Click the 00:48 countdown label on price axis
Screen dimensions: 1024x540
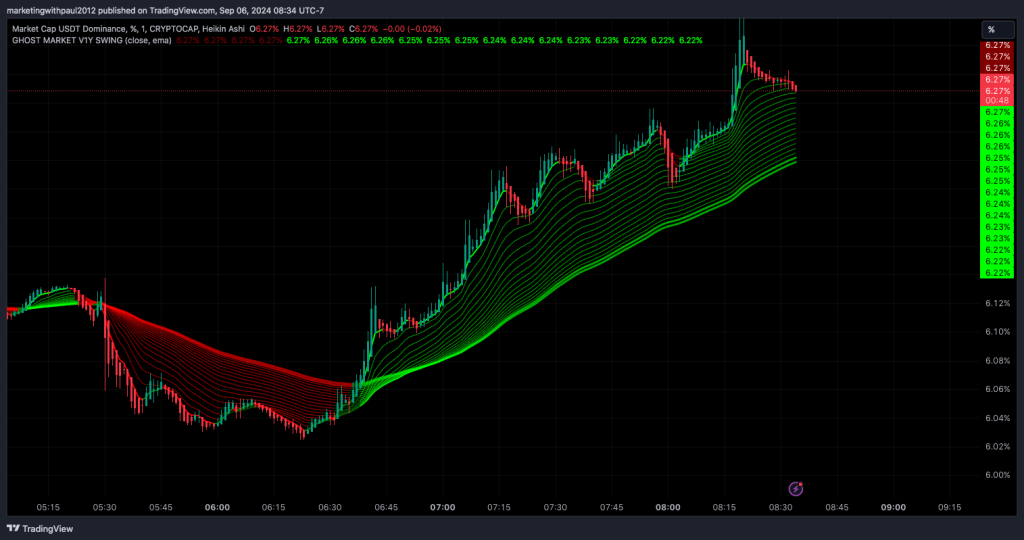click(x=997, y=101)
